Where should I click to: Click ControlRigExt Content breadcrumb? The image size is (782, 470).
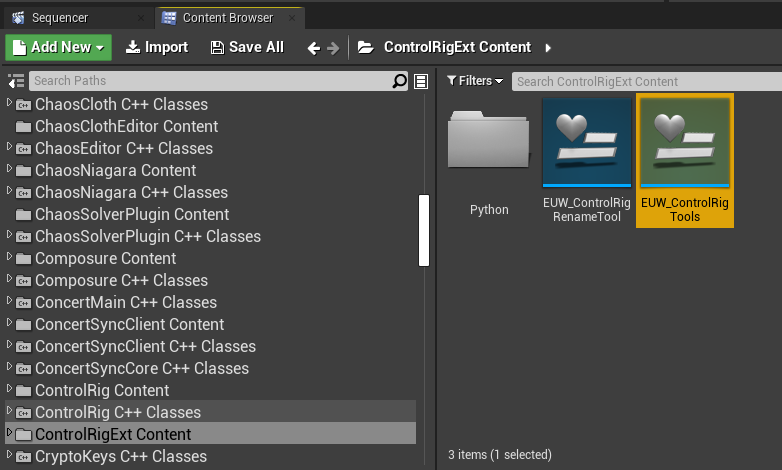coord(457,47)
